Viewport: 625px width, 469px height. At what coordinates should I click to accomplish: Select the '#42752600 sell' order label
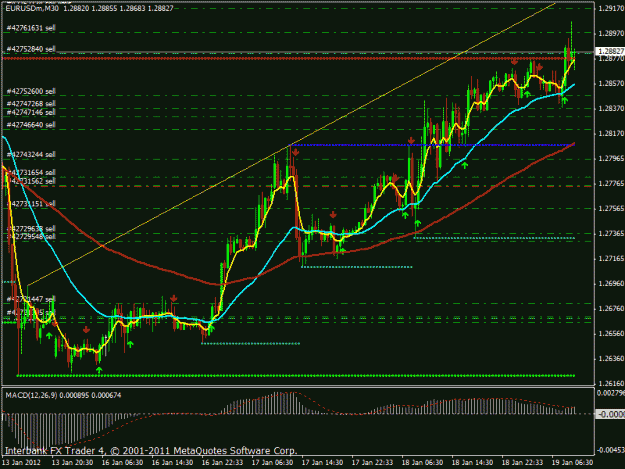[31, 91]
